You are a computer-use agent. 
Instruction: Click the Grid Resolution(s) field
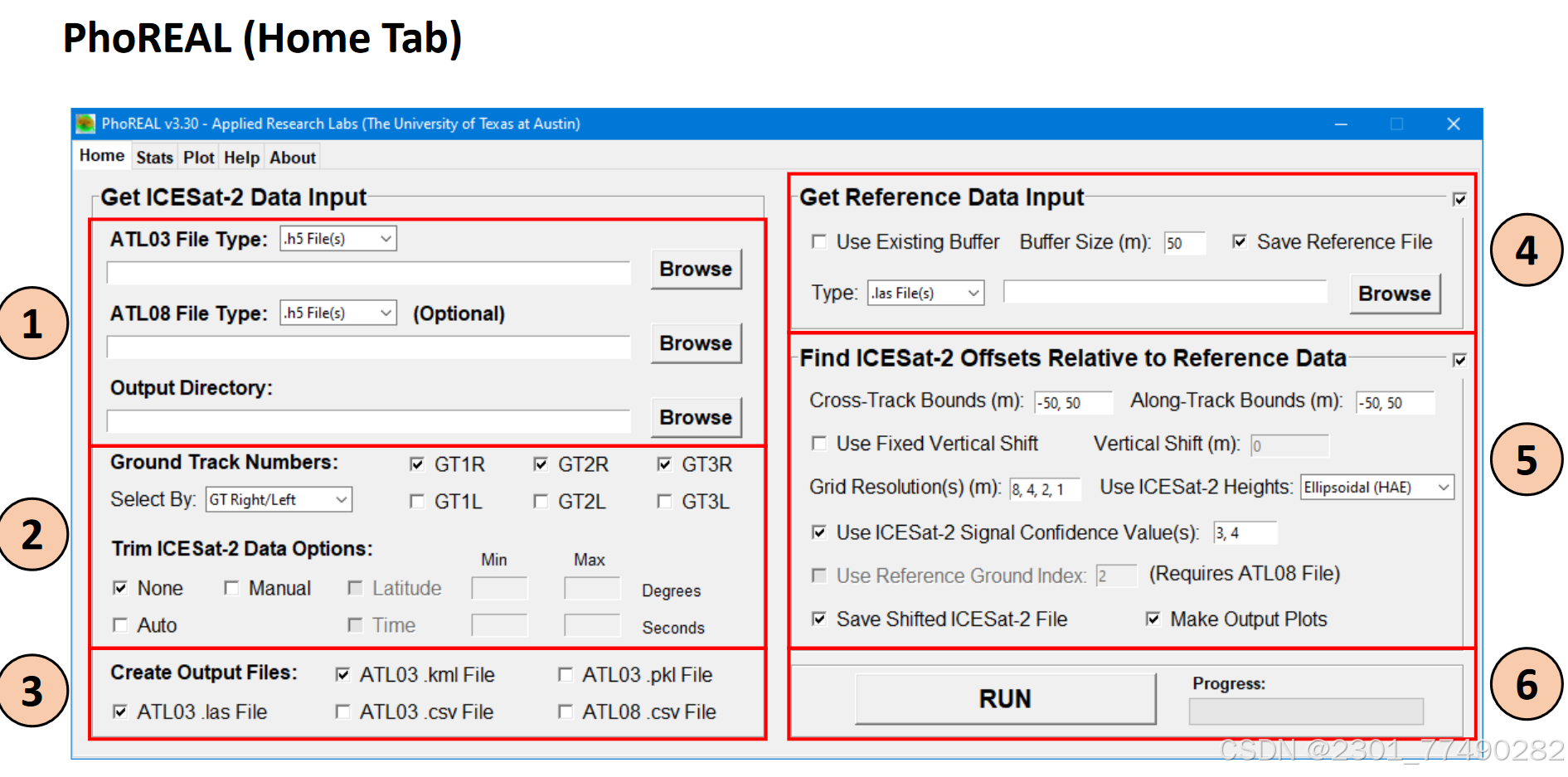click(x=1046, y=490)
